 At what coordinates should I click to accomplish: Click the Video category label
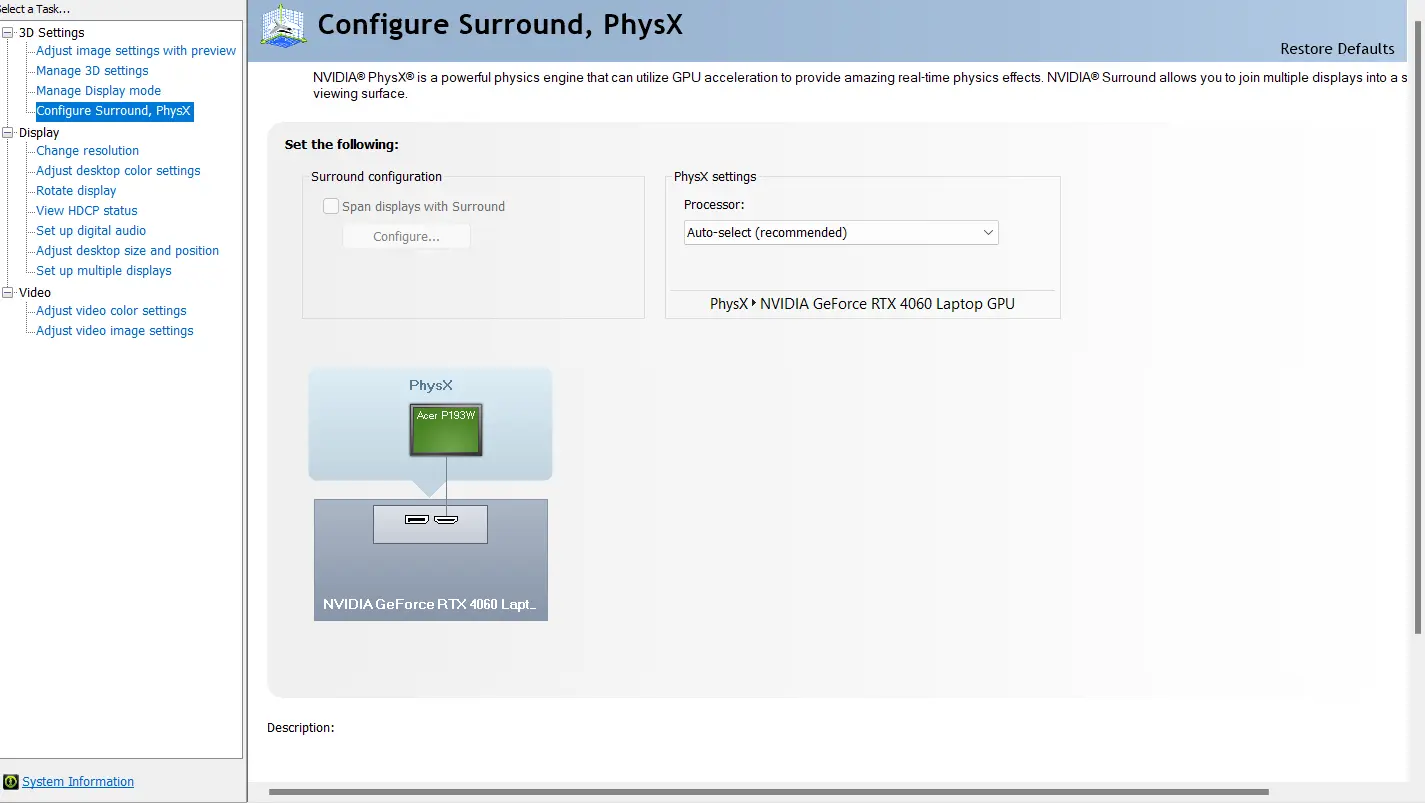pyautogui.click(x=35, y=293)
